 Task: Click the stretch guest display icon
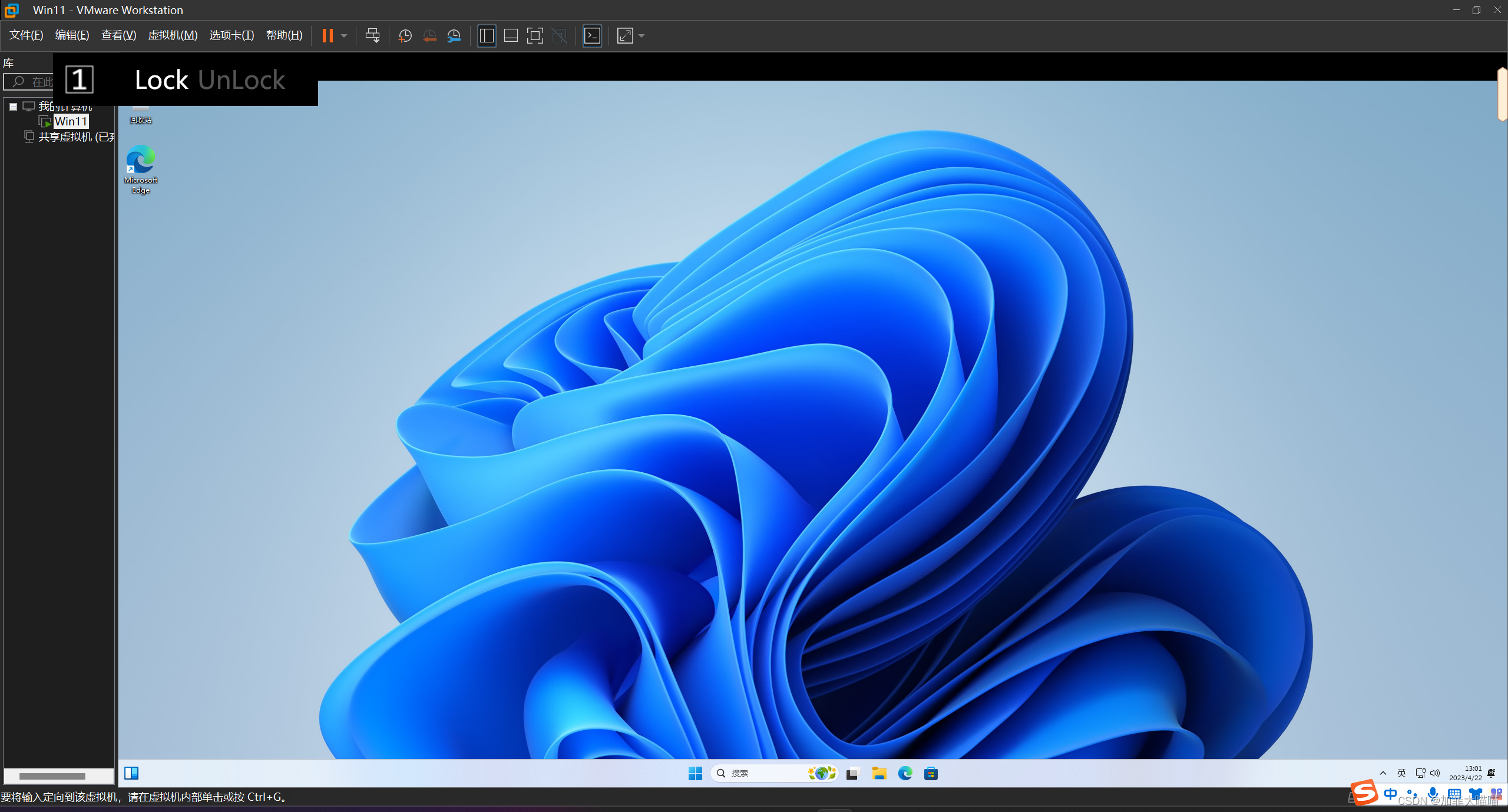[625, 36]
